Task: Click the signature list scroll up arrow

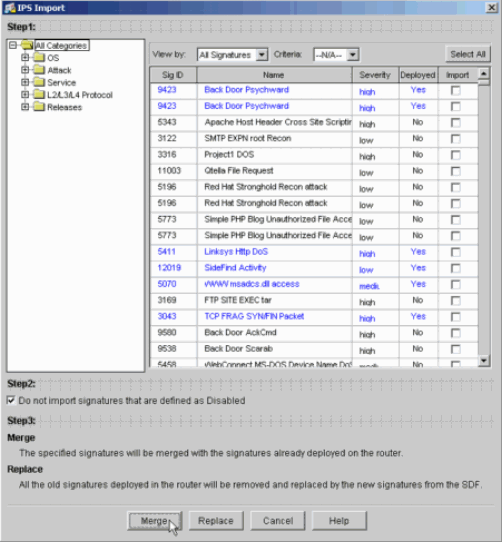Action: coord(484,73)
